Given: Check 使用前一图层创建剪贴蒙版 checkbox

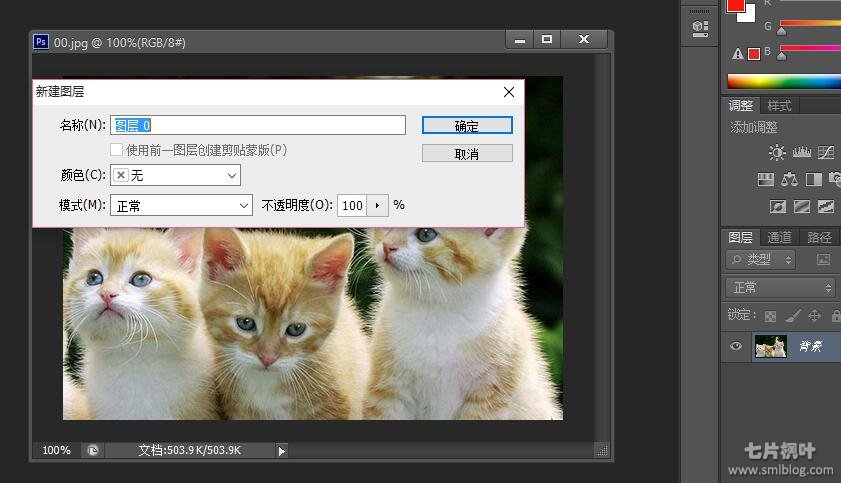Looking at the screenshot, I should (x=116, y=150).
